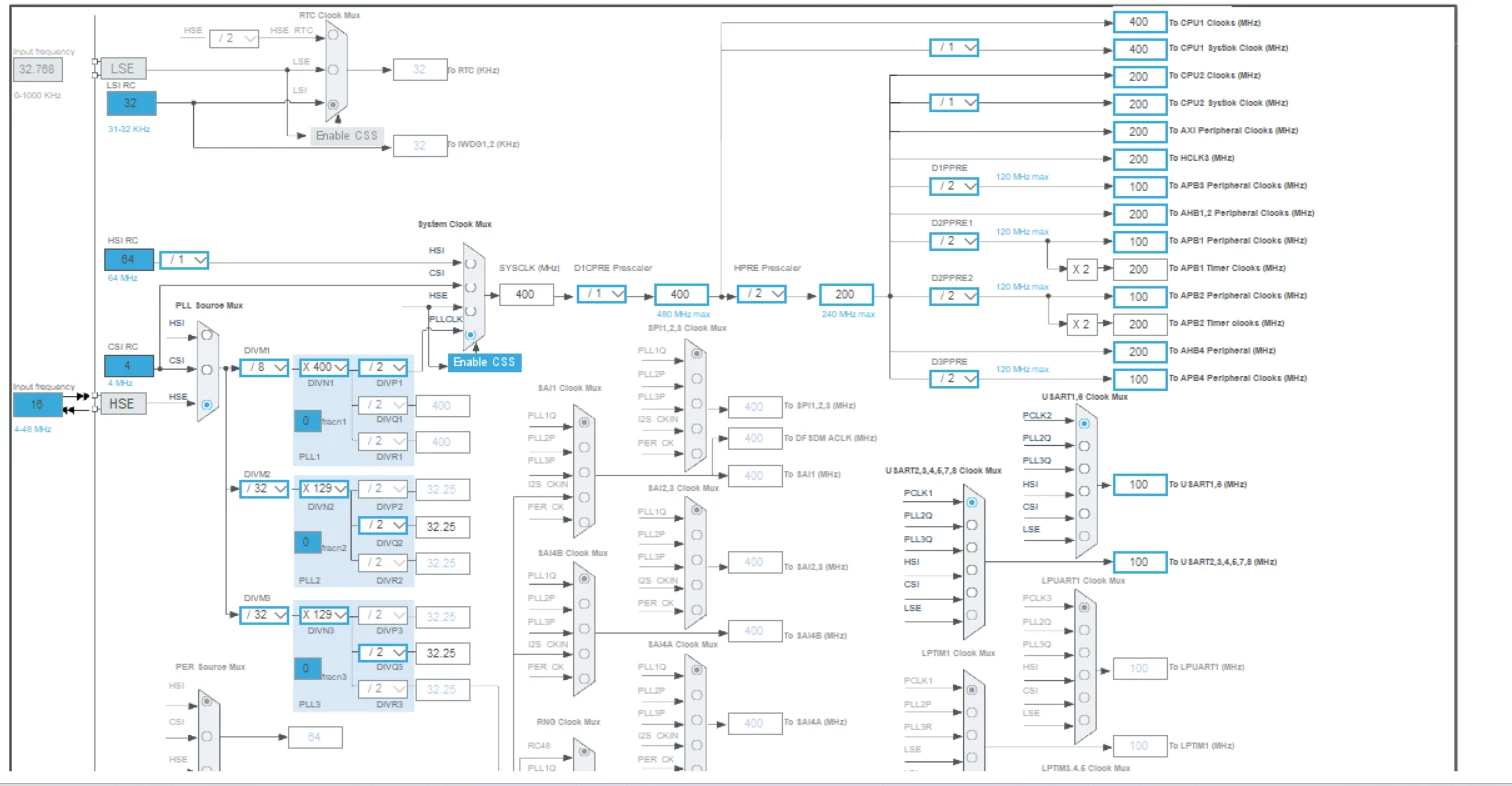Click the SYSCLK (MHz) 400 field
The image size is (1512, 786).
click(527, 295)
